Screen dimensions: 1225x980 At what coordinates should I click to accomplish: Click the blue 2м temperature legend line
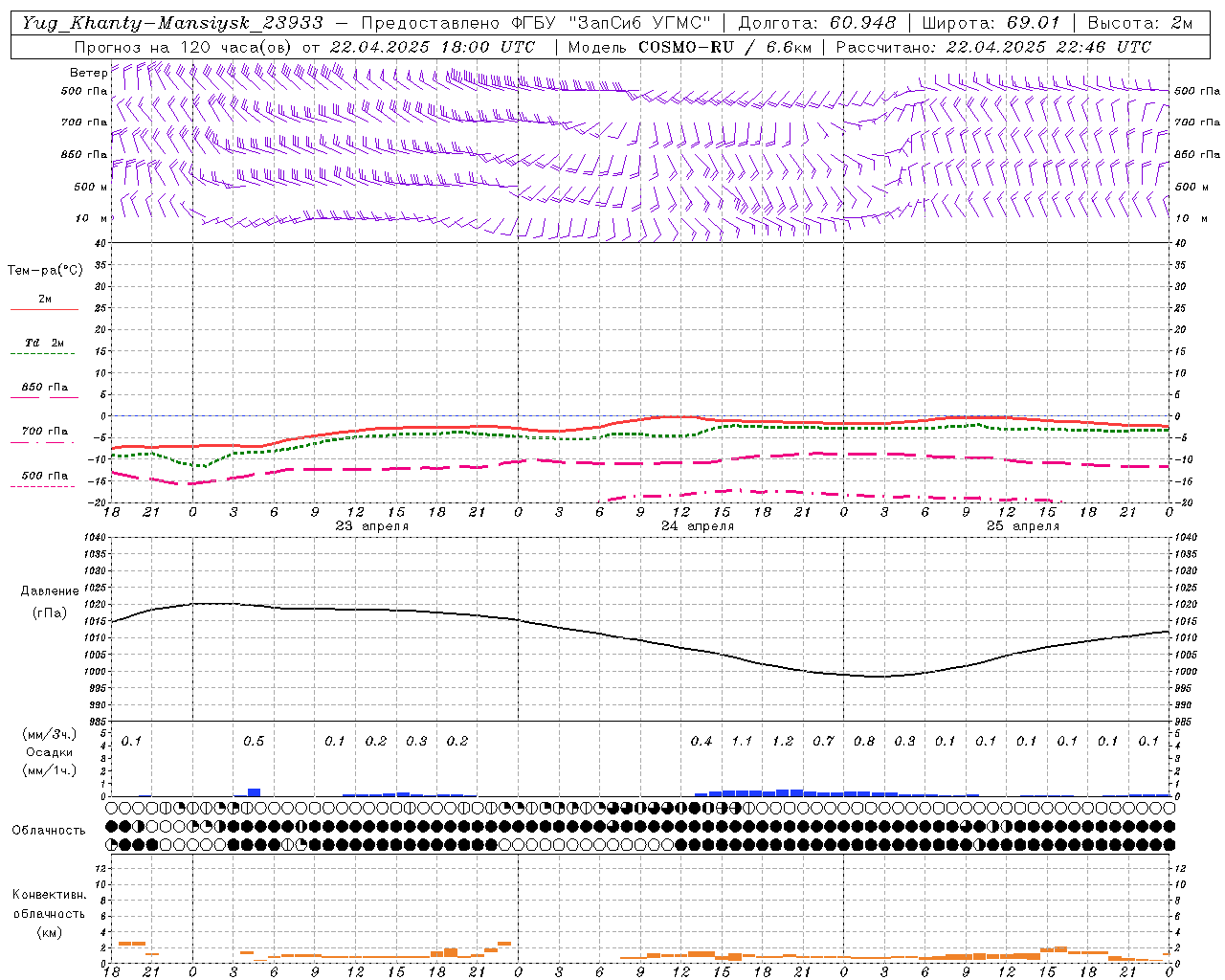tap(44, 310)
